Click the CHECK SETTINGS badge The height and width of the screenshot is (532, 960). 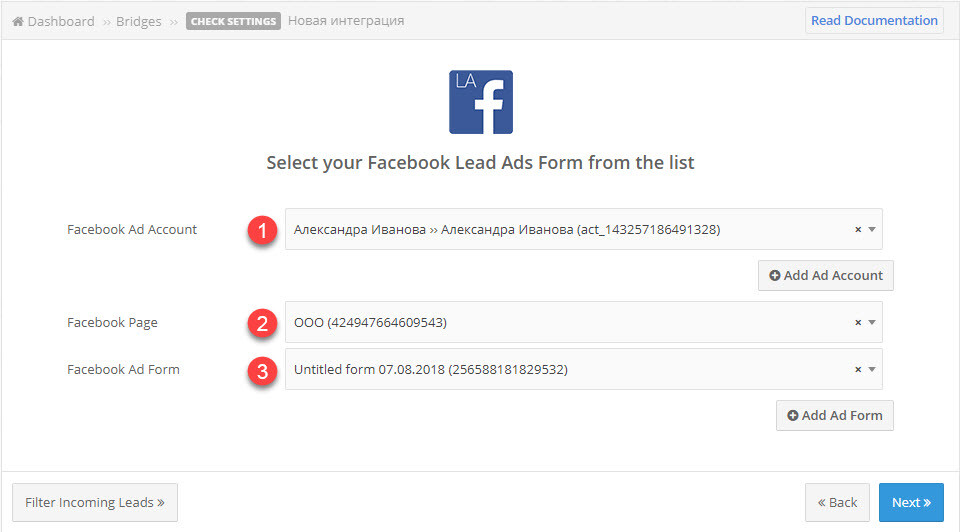233,21
